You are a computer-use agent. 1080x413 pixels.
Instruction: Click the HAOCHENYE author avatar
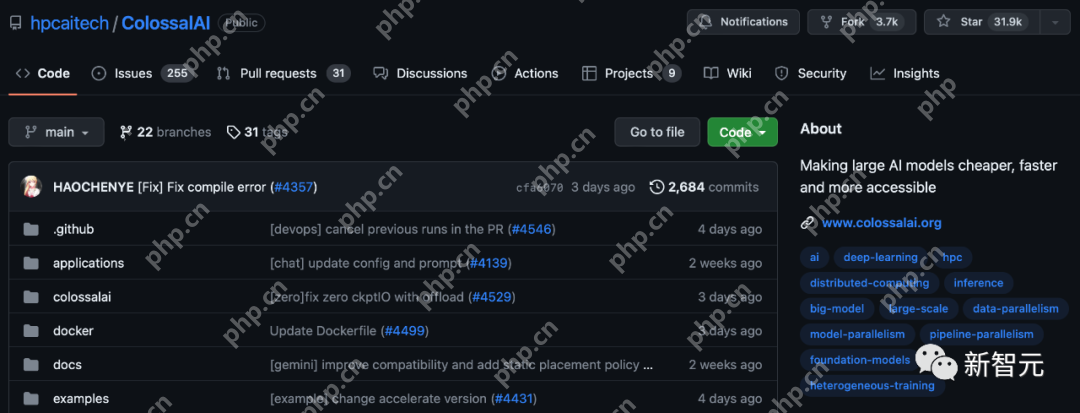(x=31, y=187)
